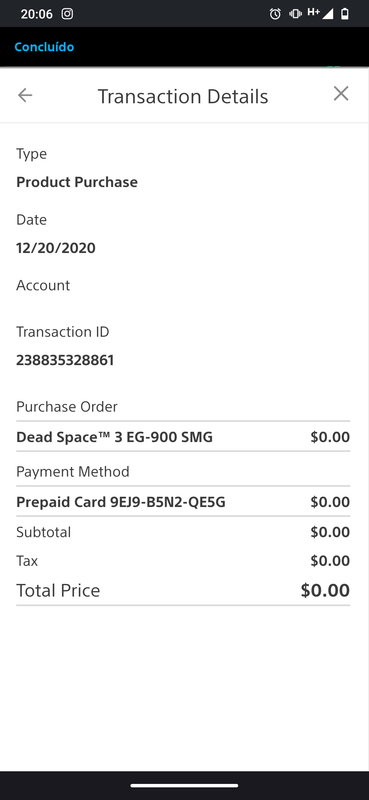The width and height of the screenshot is (369, 800).
Task: Tap the date 12/20/2020
Action: point(56,248)
